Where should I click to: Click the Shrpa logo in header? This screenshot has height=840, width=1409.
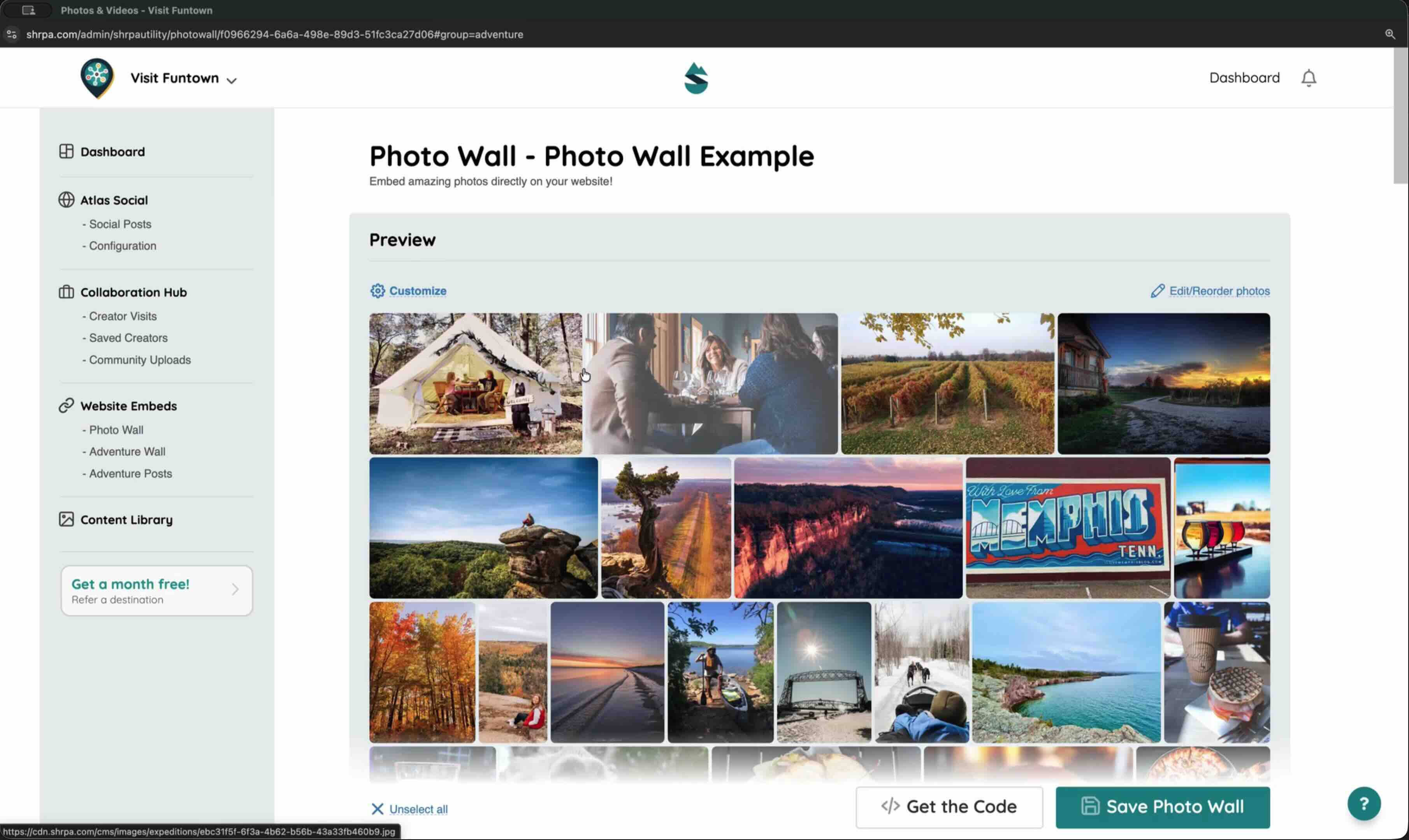pyautogui.click(x=696, y=78)
